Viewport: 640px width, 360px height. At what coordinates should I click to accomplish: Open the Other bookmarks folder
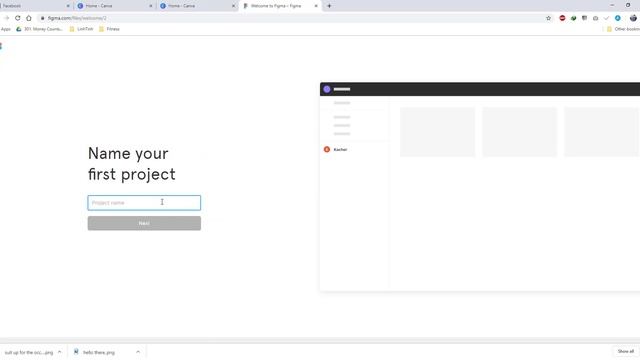(x=623, y=29)
